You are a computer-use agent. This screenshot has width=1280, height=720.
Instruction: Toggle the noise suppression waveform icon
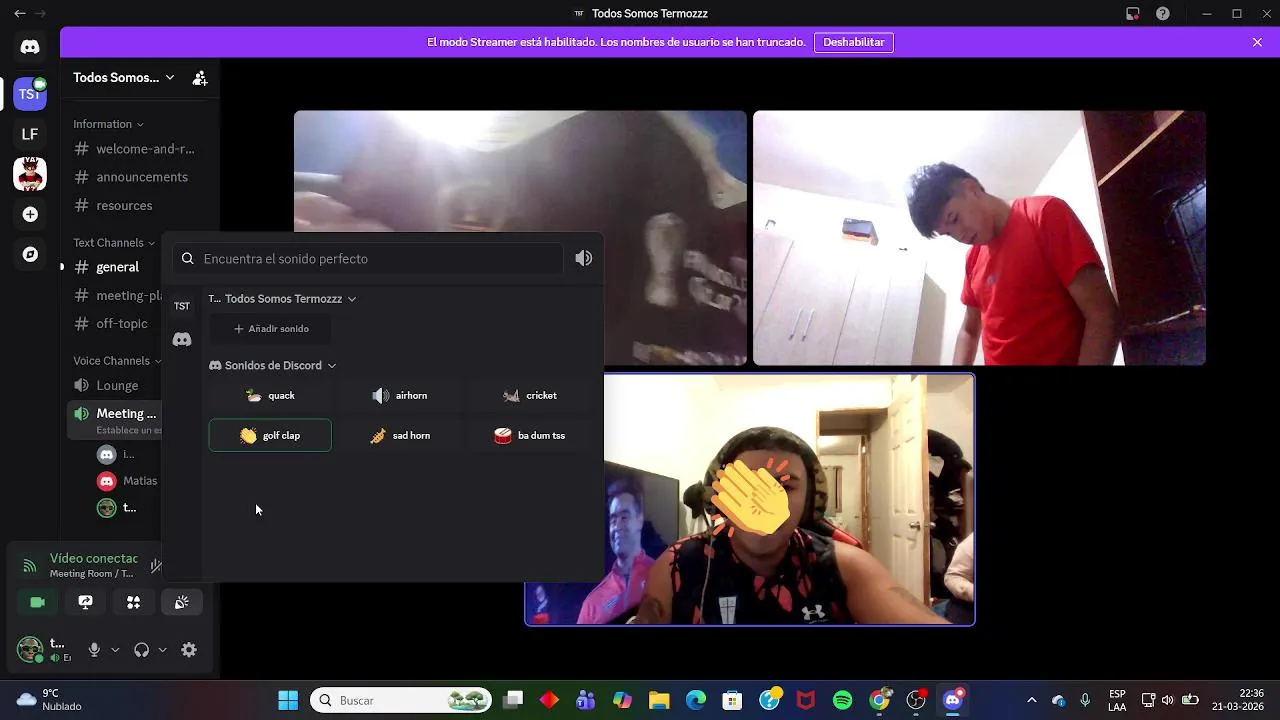[x=156, y=566]
